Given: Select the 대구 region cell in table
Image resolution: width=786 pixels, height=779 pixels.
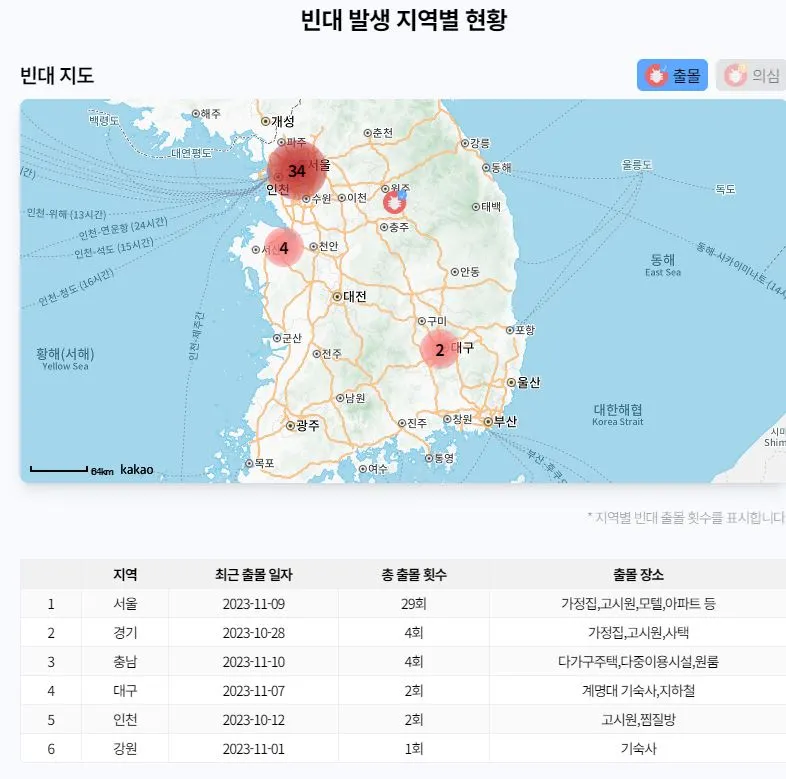Looking at the screenshot, I should click(x=125, y=691).
